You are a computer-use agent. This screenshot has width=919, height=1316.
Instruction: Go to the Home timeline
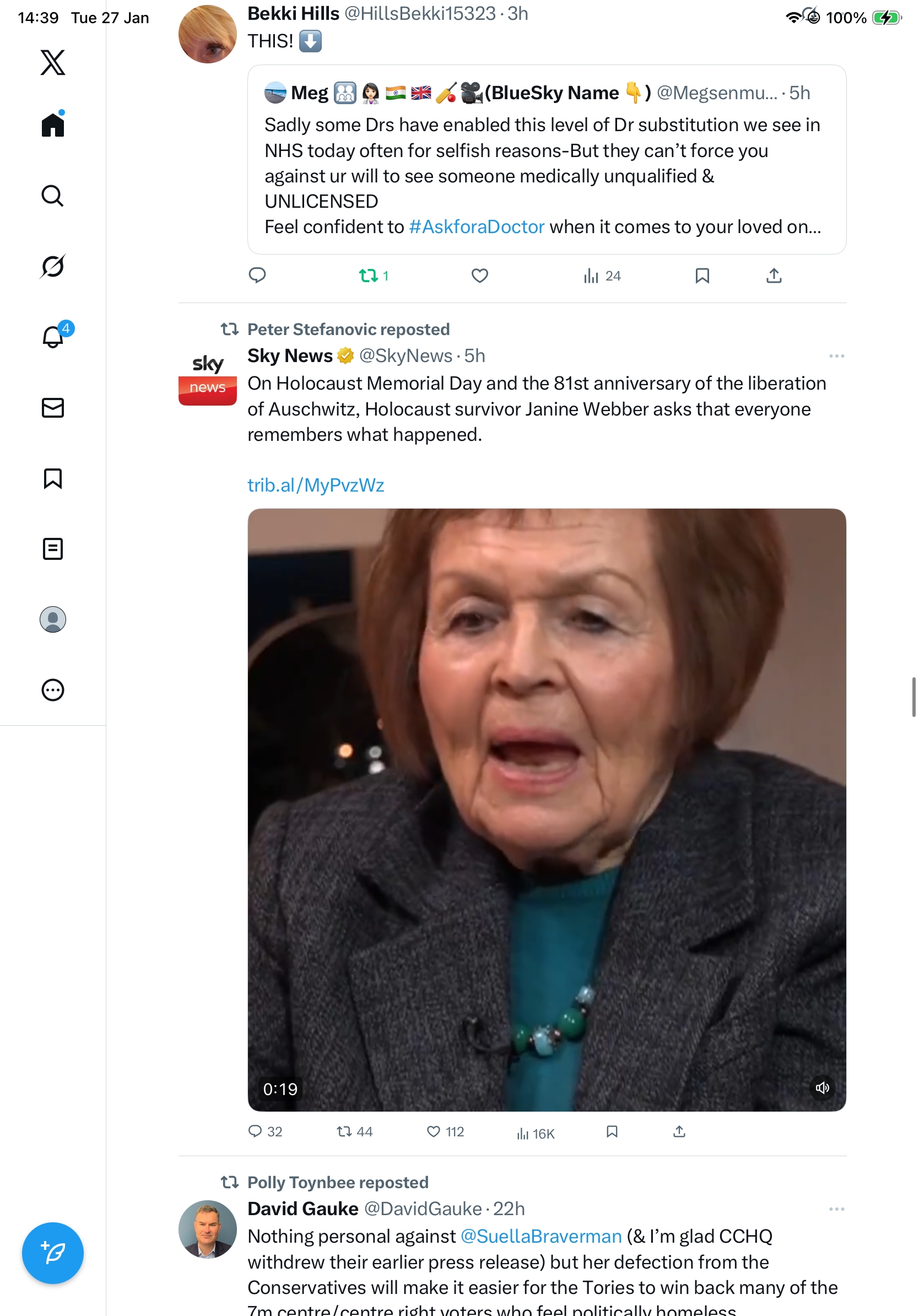tap(53, 125)
